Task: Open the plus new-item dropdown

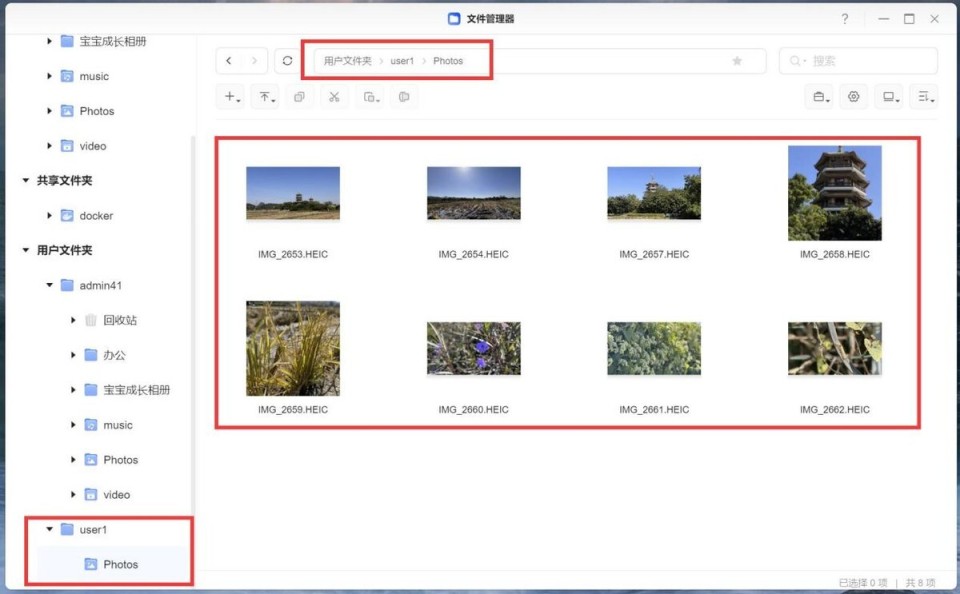Action: coord(231,97)
